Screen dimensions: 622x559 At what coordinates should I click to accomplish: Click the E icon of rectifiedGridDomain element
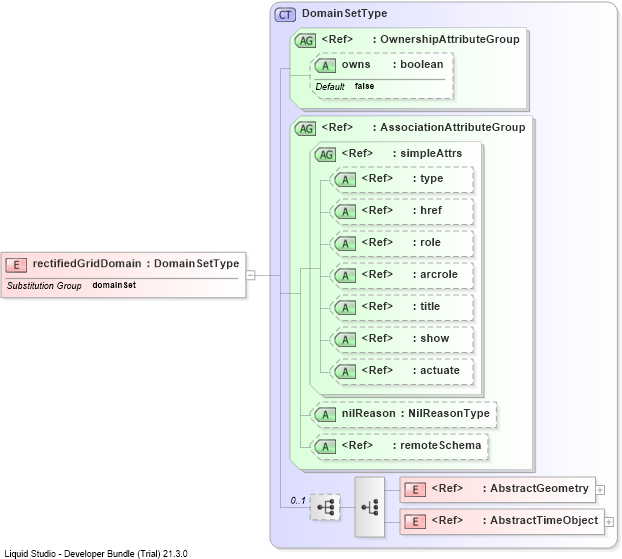16,265
